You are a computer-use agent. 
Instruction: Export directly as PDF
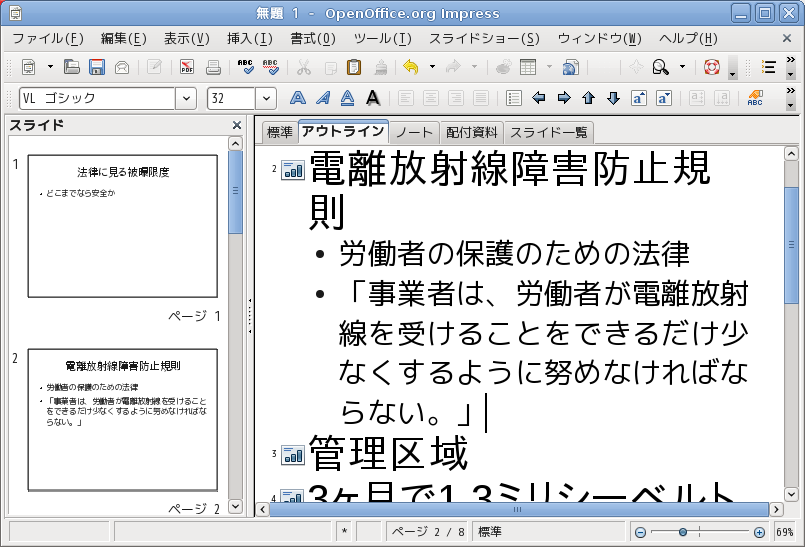point(187,67)
